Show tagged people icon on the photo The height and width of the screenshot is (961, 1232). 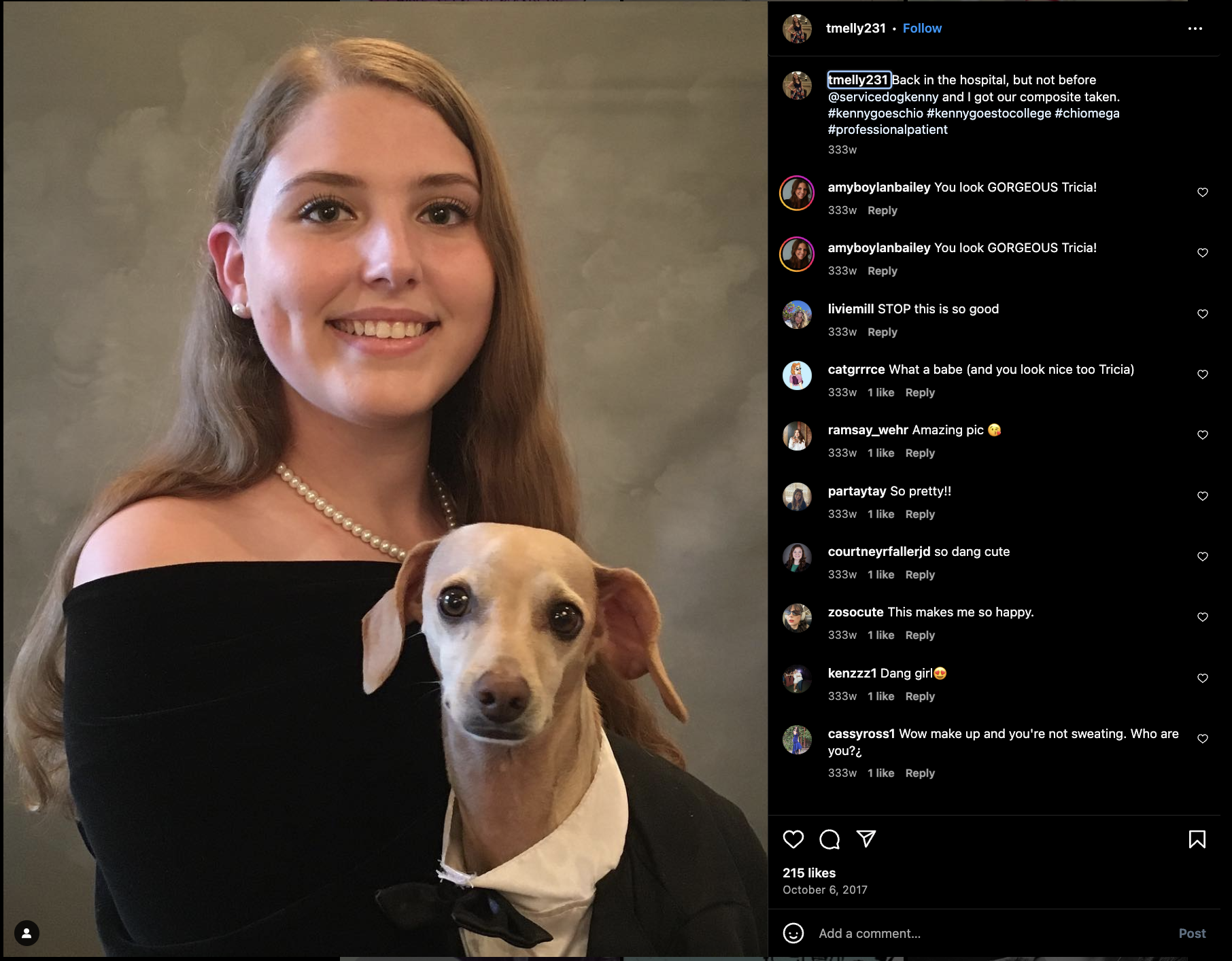click(x=27, y=933)
